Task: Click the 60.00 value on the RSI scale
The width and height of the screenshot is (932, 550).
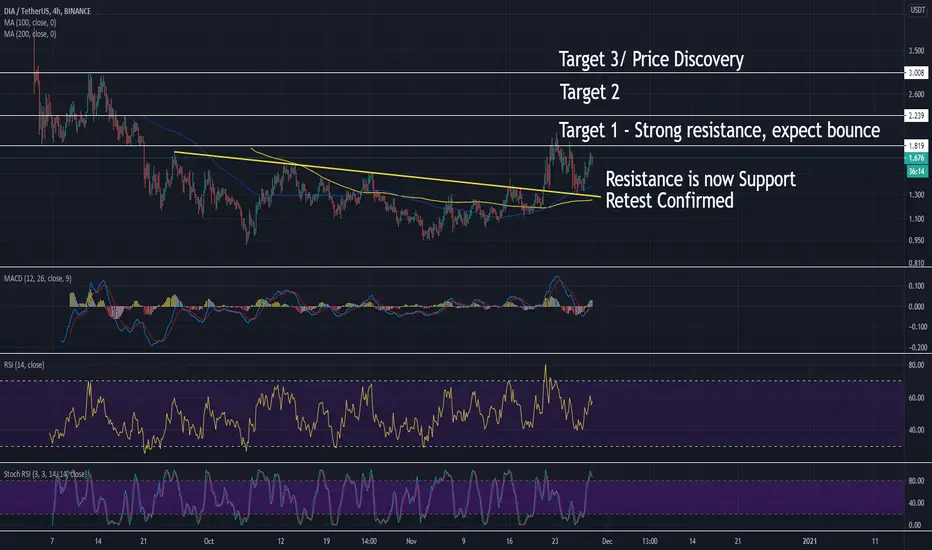Action: [916, 397]
